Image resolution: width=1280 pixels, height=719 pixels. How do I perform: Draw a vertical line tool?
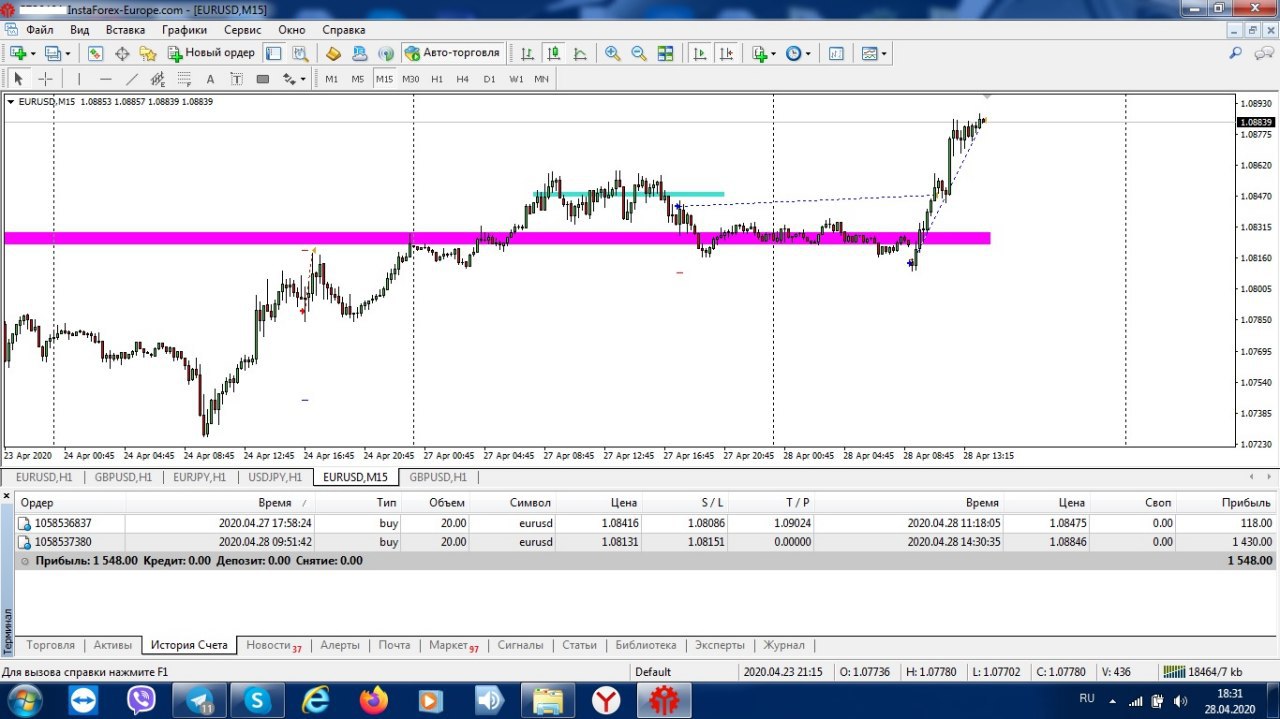point(79,79)
